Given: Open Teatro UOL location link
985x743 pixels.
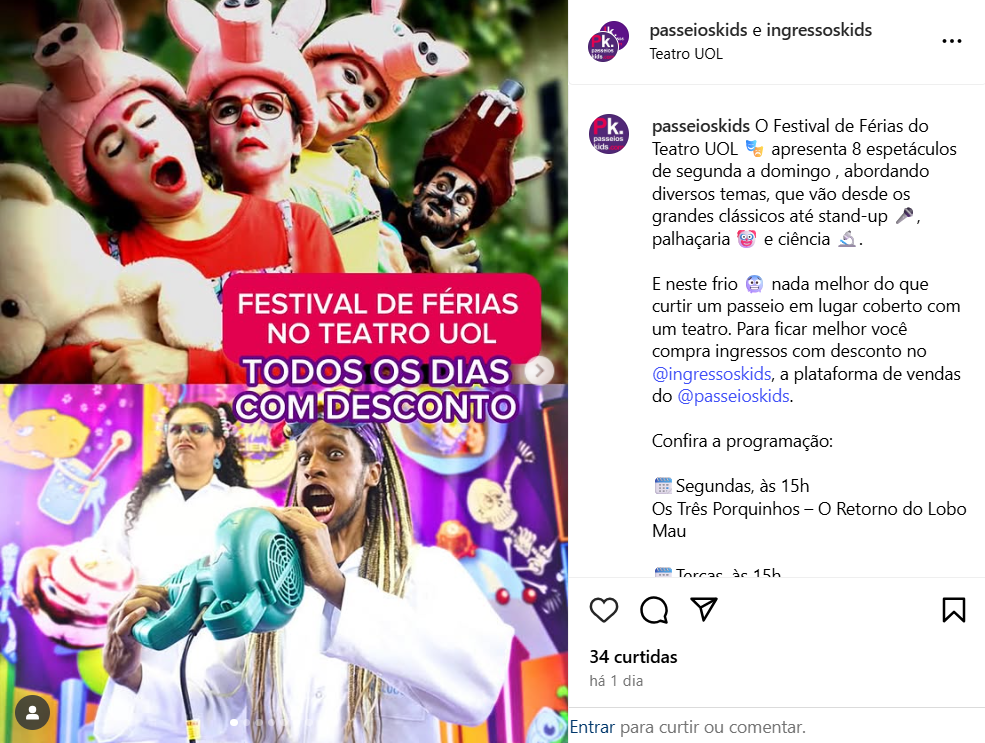Looking at the screenshot, I should pos(686,54).
